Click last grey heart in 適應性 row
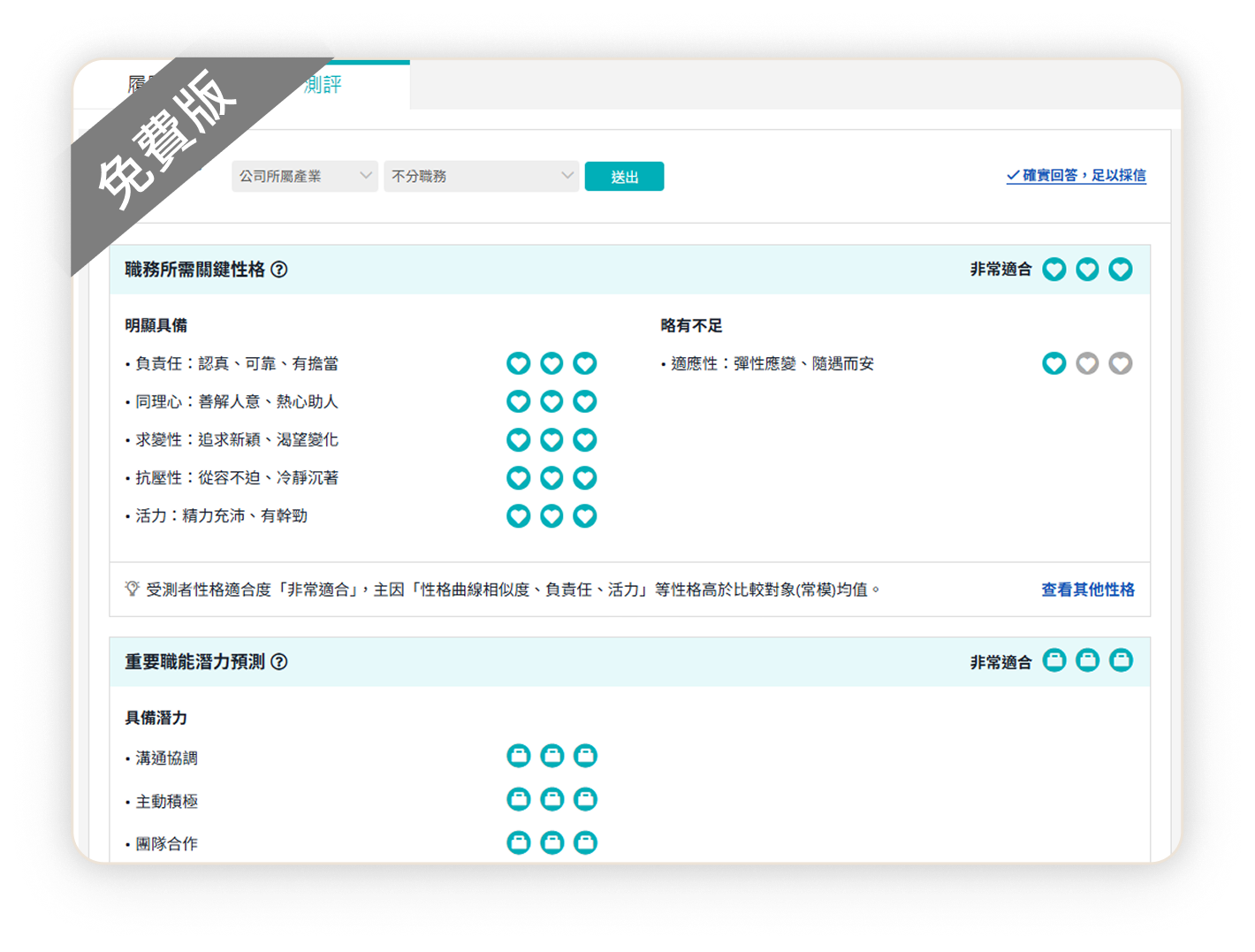This screenshot has width=1255, height=952. click(1120, 363)
